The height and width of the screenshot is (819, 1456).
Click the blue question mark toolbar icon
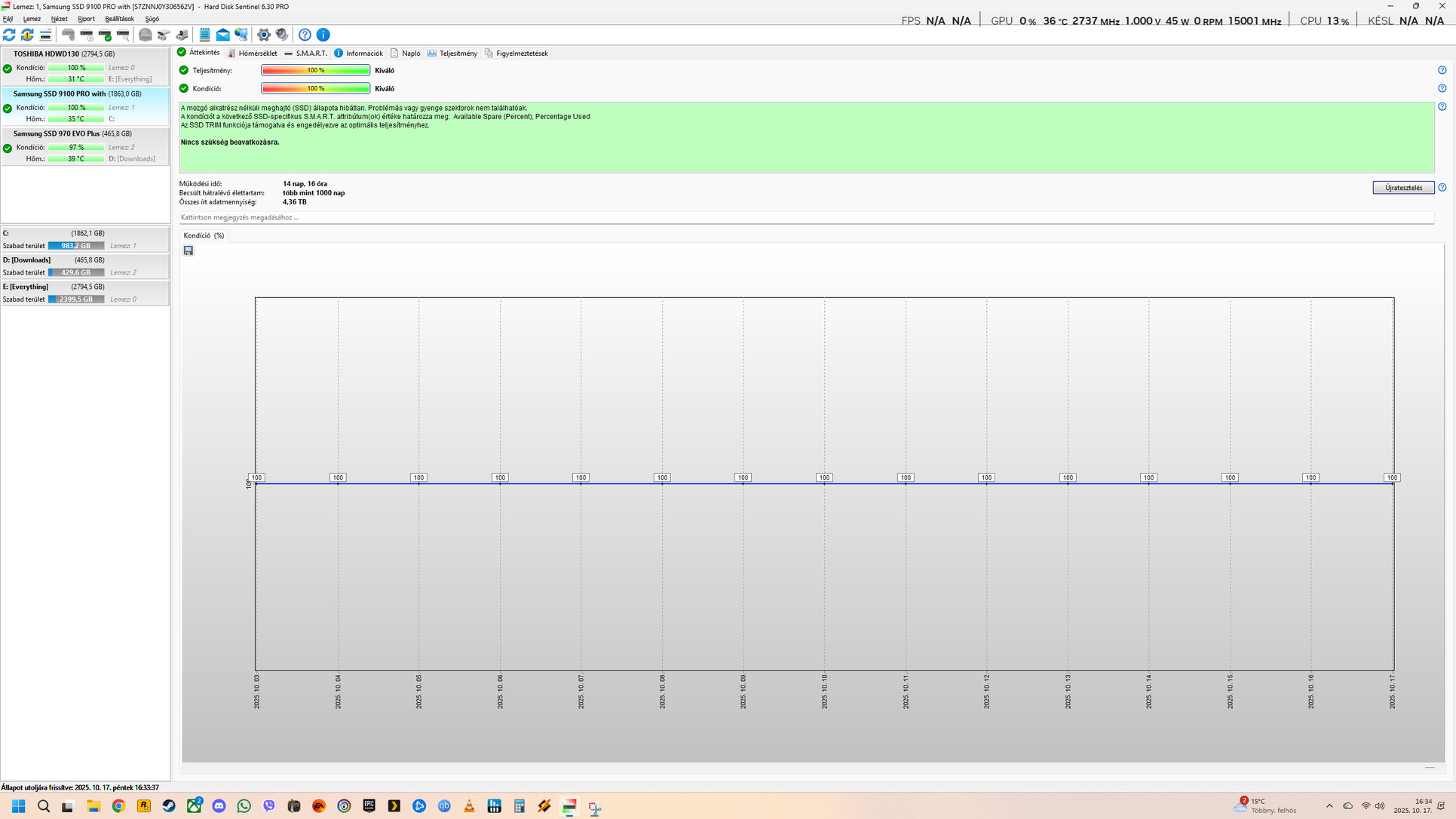pos(305,35)
